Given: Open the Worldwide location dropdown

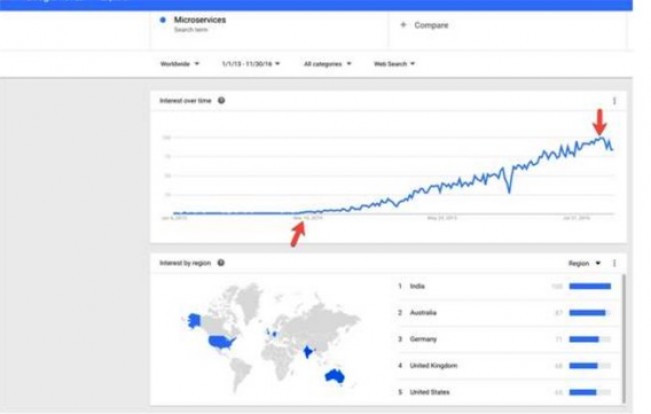Looking at the screenshot, I should pyautogui.click(x=180, y=64).
